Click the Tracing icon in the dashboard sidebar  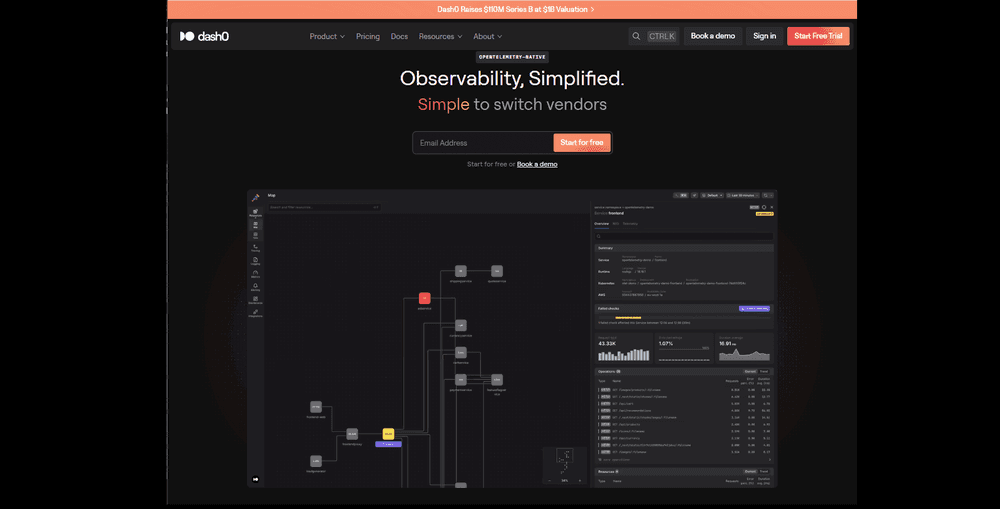pos(256,247)
